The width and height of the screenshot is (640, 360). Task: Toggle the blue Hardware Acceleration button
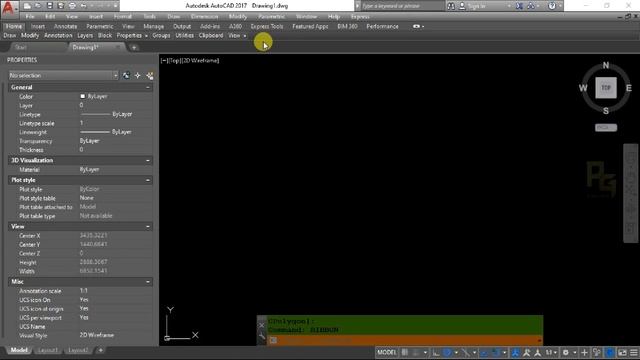tap(610, 352)
